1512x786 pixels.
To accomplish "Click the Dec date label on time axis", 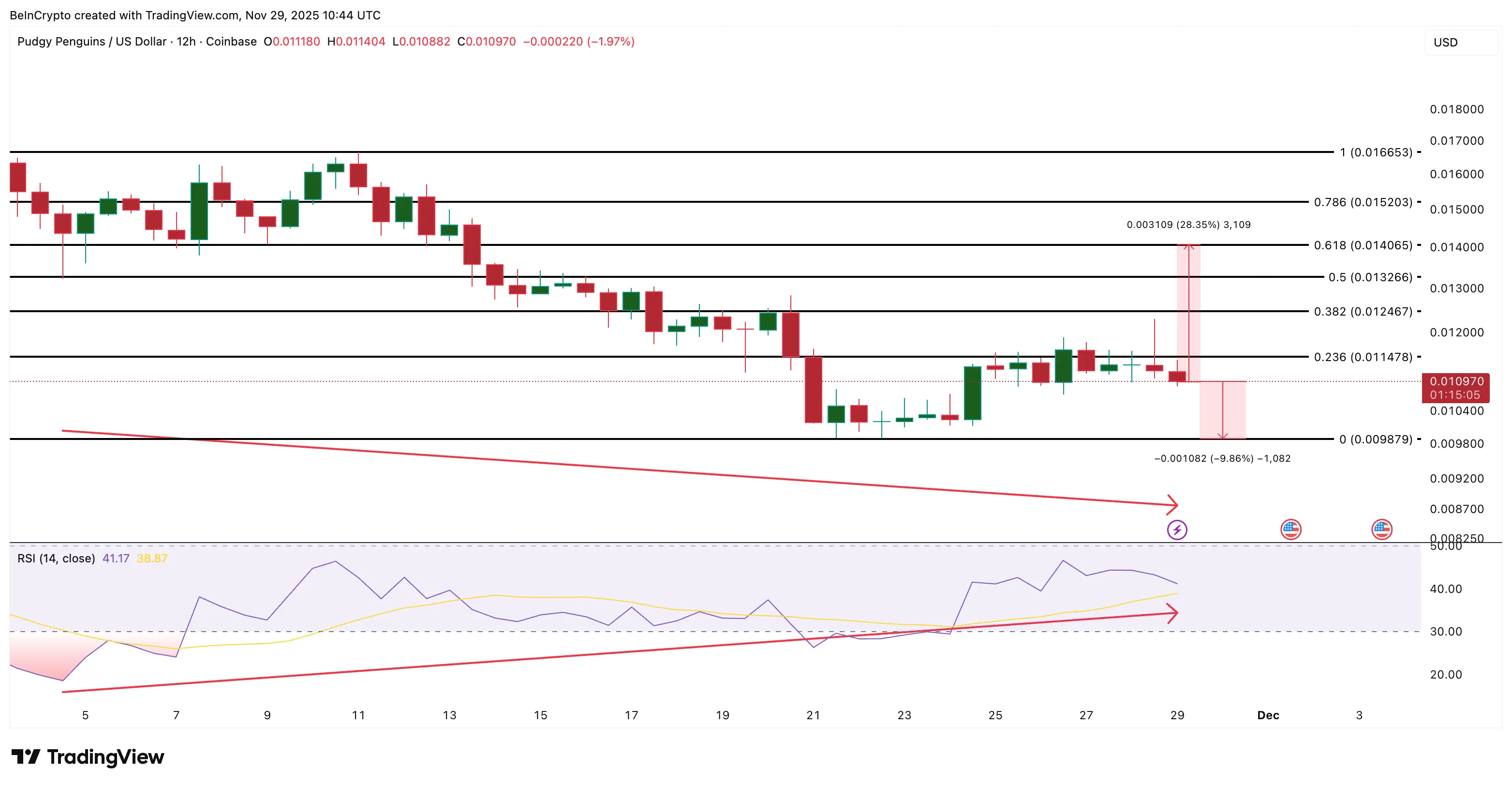I will [1268, 715].
